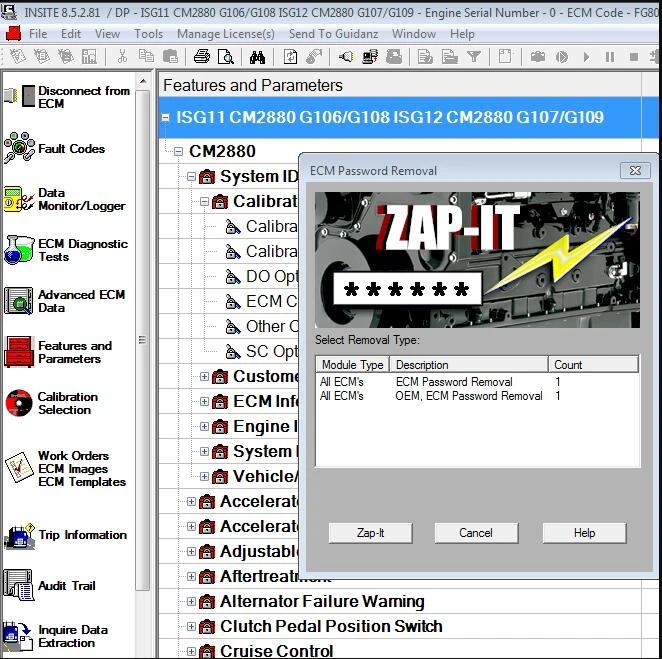Expand the Alternator Failure Warning node
The width and height of the screenshot is (662, 659).
(x=191, y=601)
